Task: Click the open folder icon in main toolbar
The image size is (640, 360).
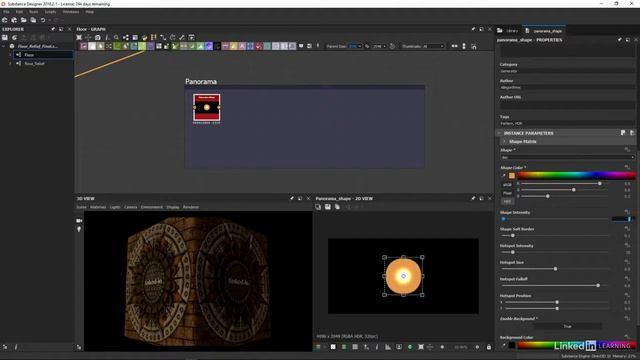Action: click(24, 20)
